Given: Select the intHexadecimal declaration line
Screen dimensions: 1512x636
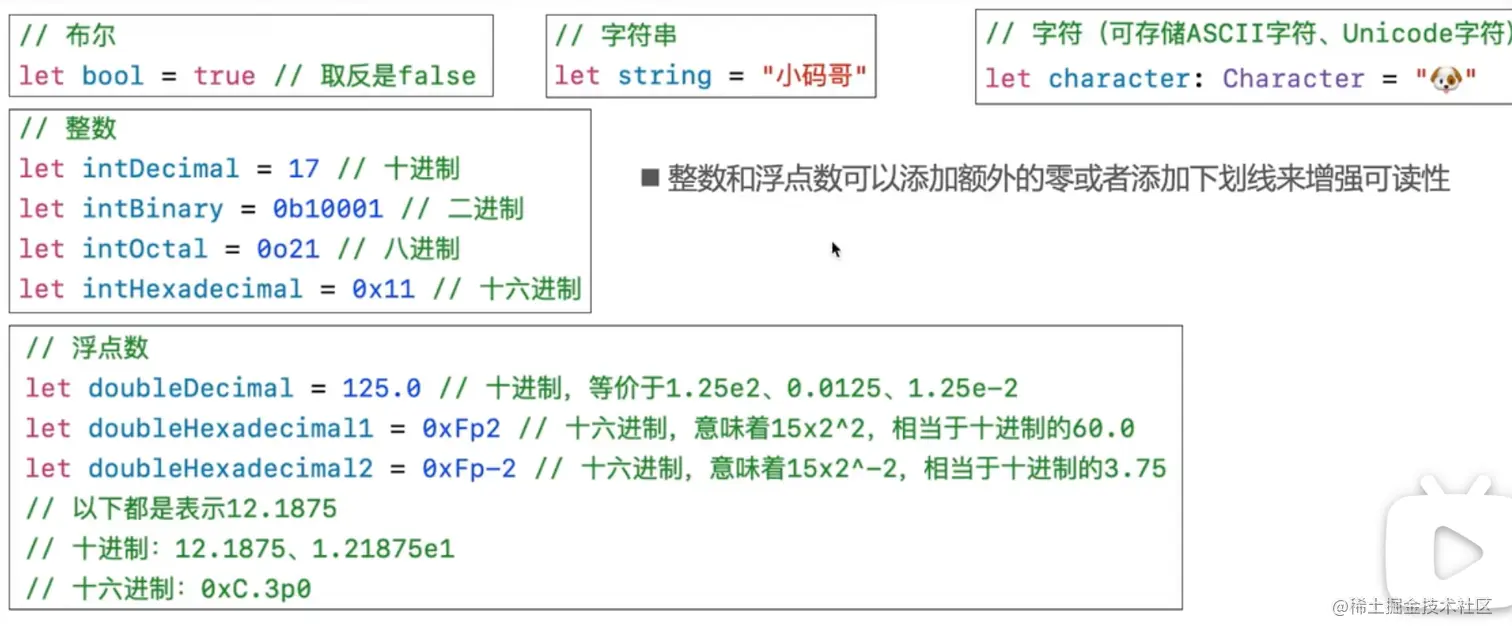Looking at the screenshot, I should pyautogui.click(x=299, y=289).
